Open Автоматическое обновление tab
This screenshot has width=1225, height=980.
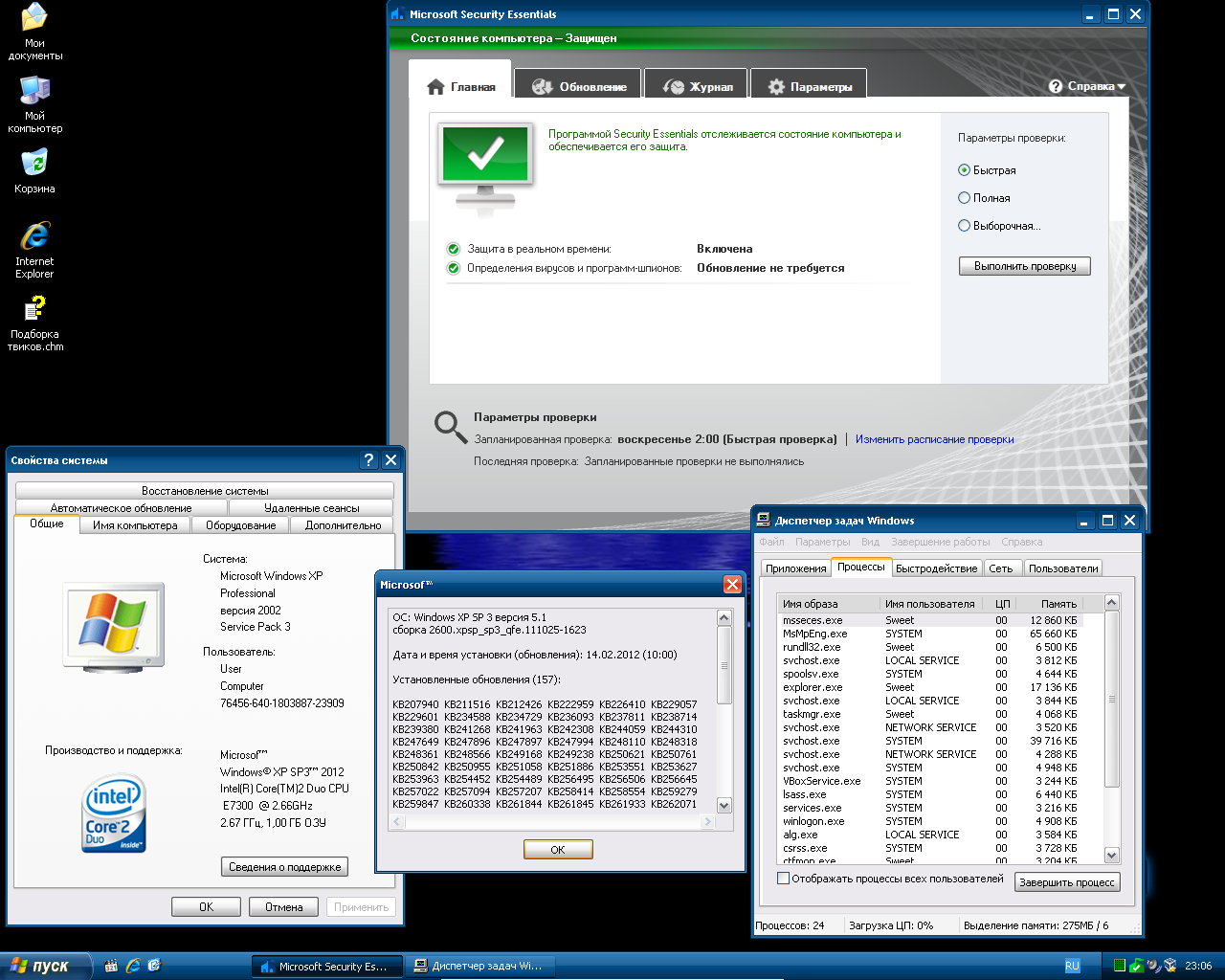pyautogui.click(x=122, y=507)
